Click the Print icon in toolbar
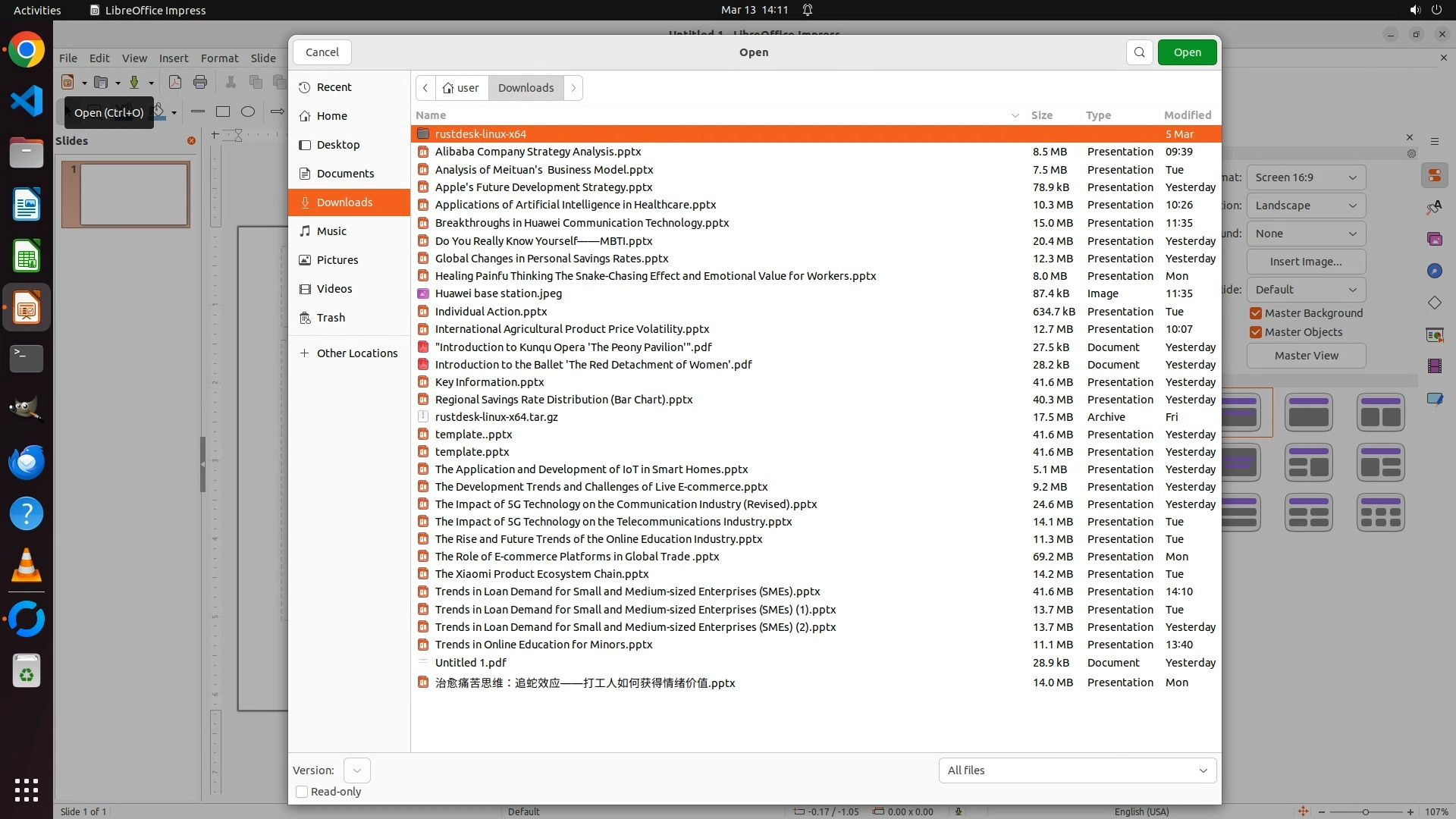1456x819 pixels. [200, 82]
